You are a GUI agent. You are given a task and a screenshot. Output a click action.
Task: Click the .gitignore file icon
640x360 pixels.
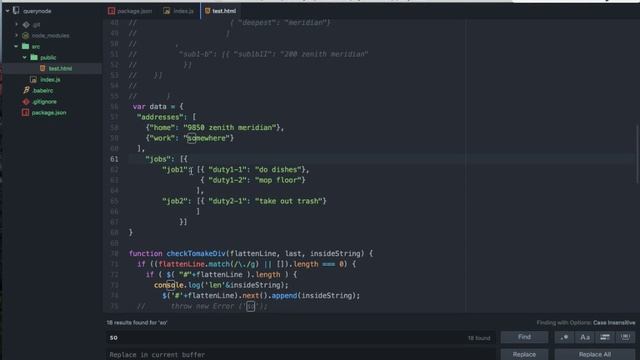(26, 102)
